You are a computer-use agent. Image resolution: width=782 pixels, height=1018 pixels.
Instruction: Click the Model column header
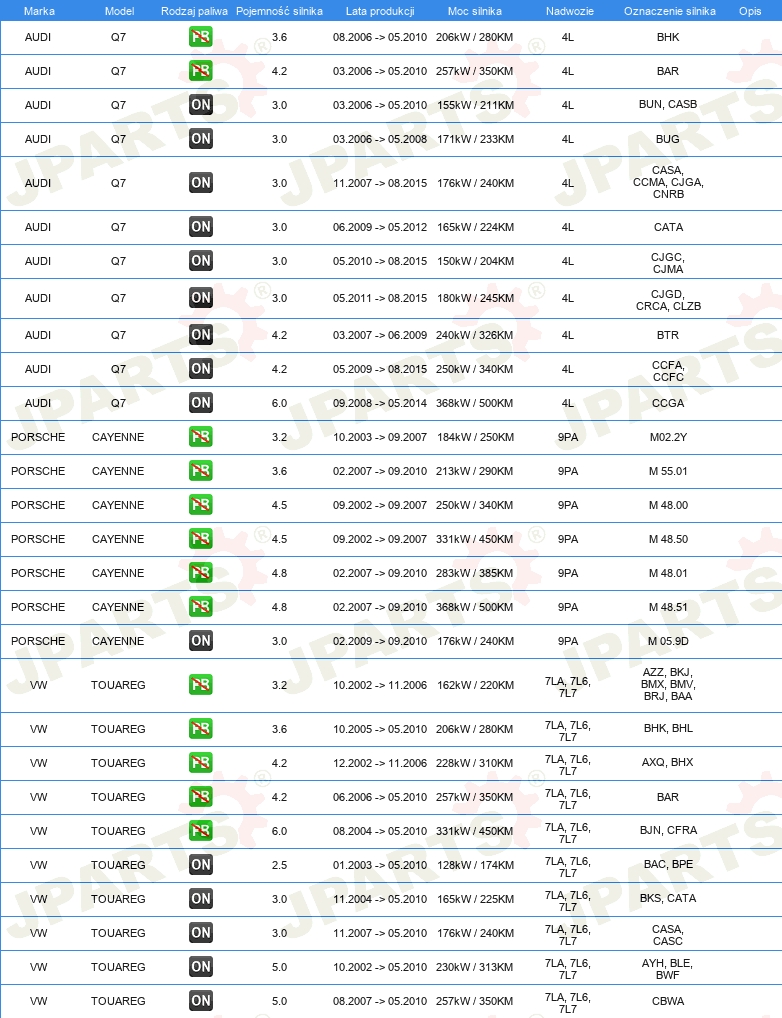coord(120,11)
